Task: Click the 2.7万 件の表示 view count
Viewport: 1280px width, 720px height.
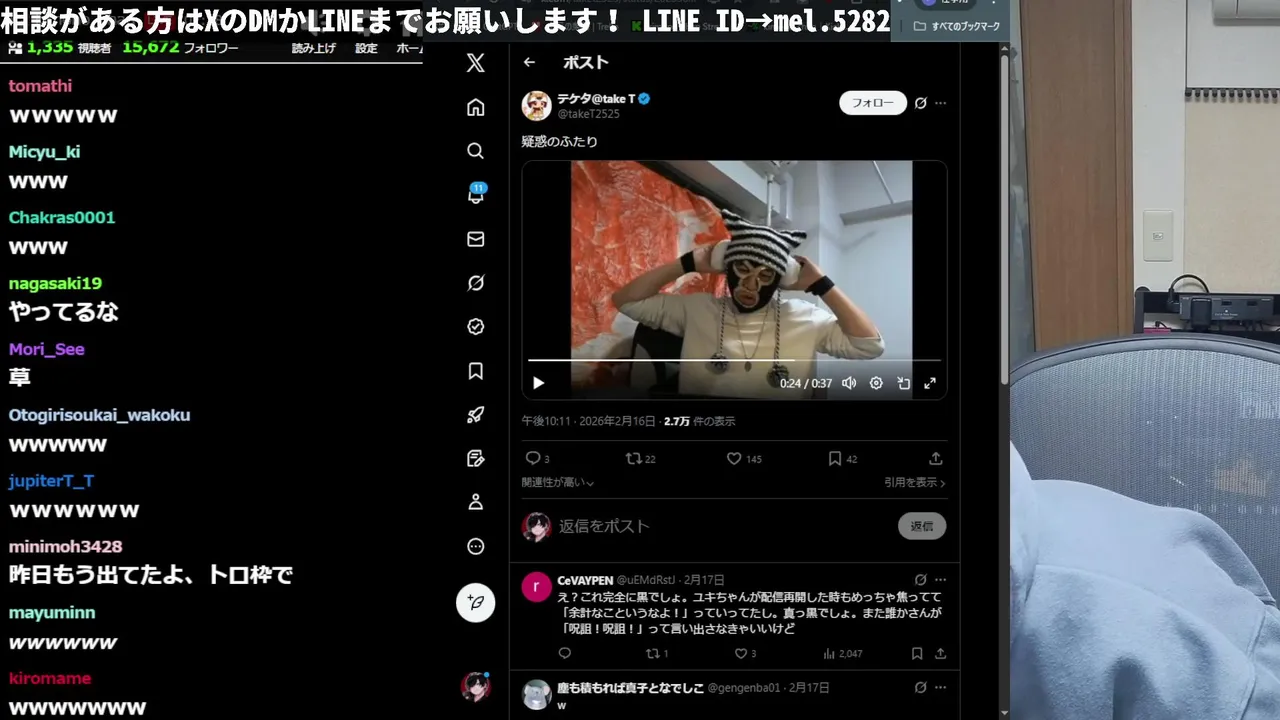Action: [x=699, y=421]
